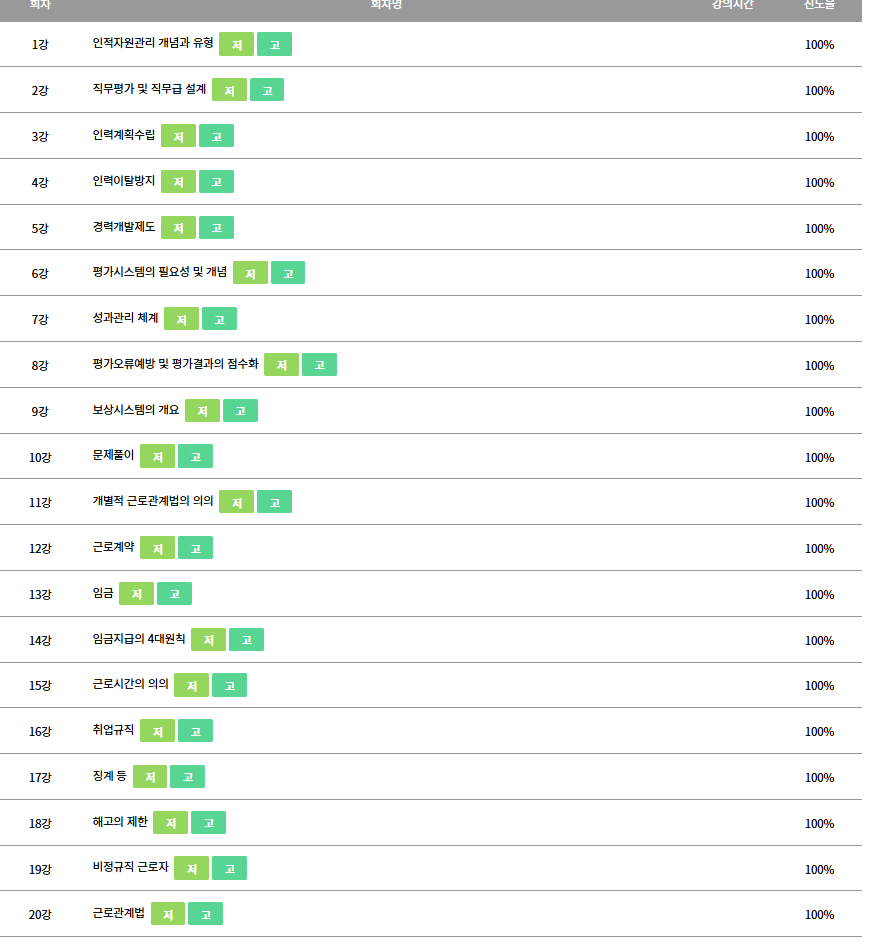The image size is (870, 942).
Task: Click the 고 button for 인적자원관리 개념과 유형
Action: point(275,44)
